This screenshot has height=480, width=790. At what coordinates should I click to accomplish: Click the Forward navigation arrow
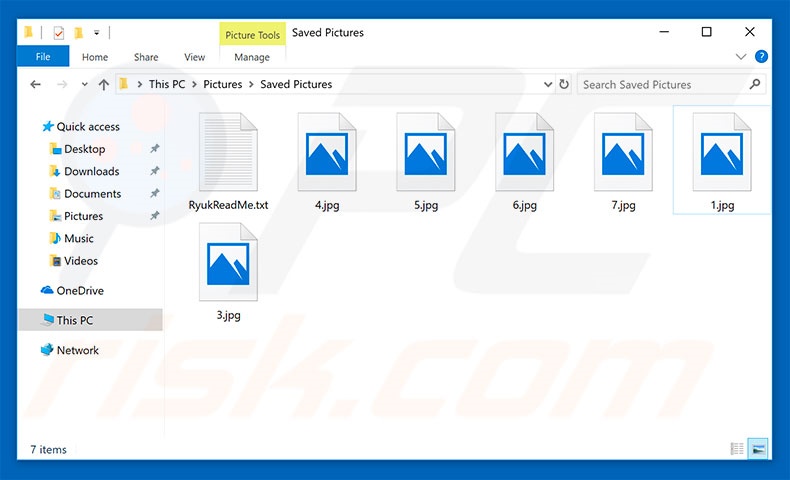(62, 84)
